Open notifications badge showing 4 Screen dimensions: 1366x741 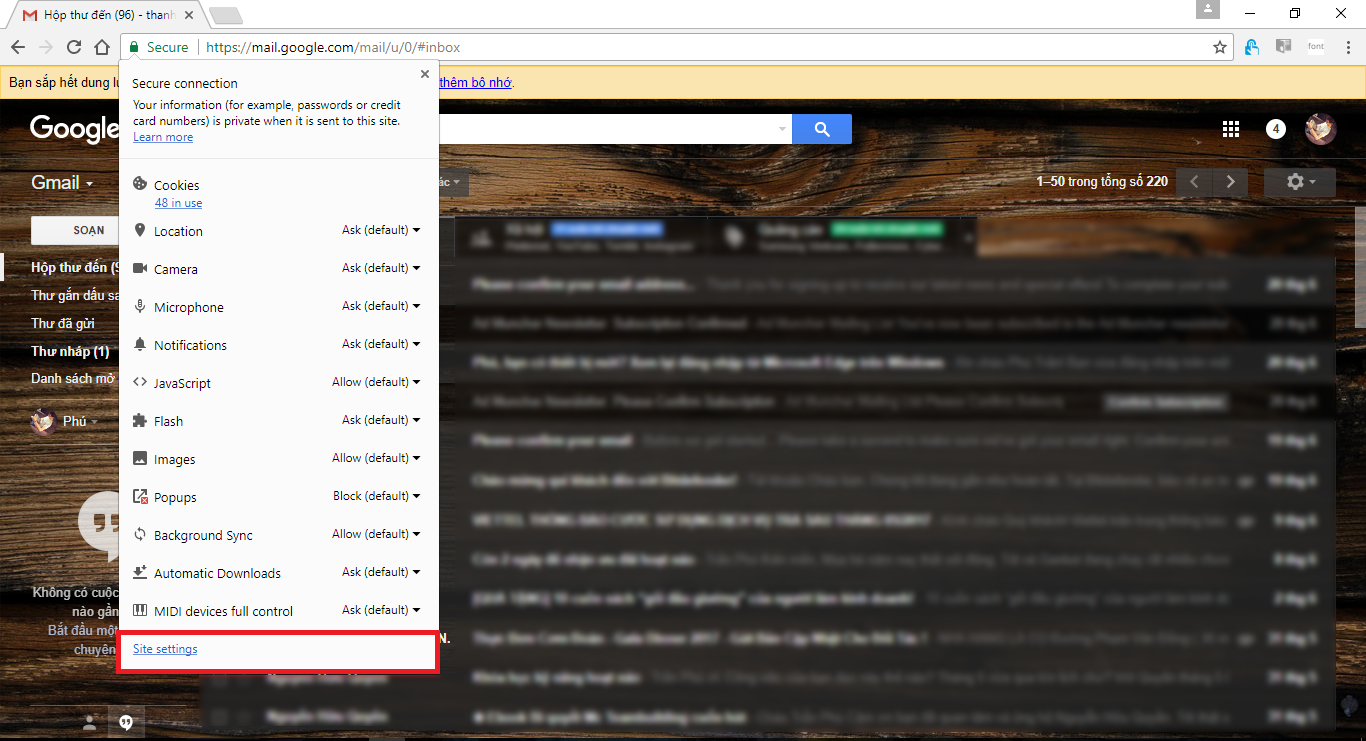[x=1275, y=129]
